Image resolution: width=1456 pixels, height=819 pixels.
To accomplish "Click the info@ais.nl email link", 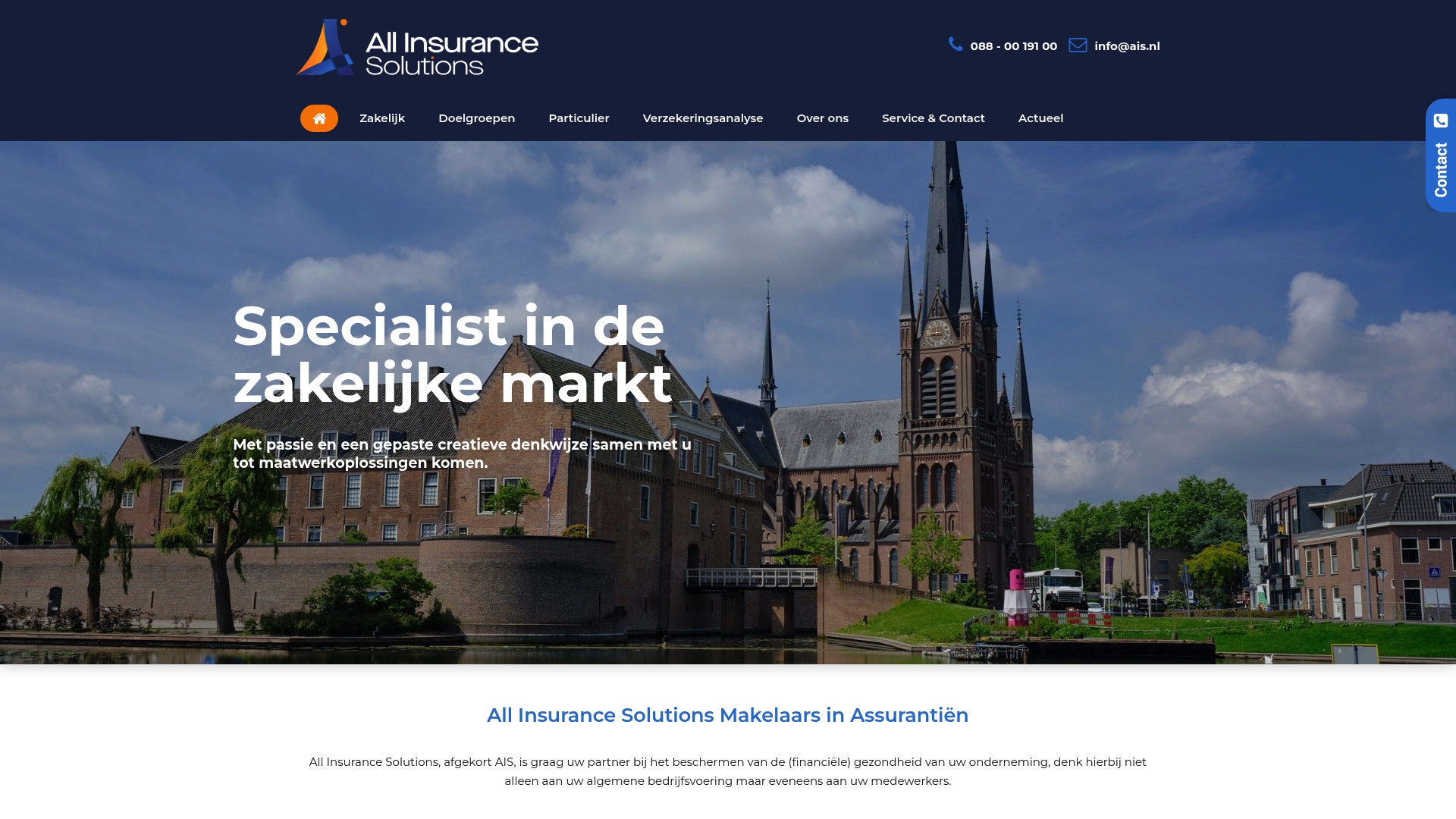I will (x=1127, y=46).
